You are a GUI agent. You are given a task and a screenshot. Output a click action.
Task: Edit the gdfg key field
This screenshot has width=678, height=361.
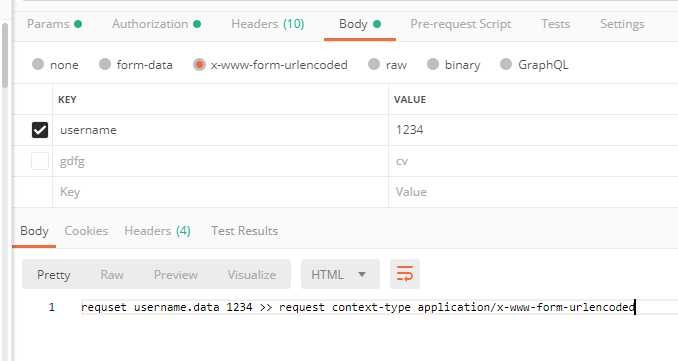[x=221, y=161]
